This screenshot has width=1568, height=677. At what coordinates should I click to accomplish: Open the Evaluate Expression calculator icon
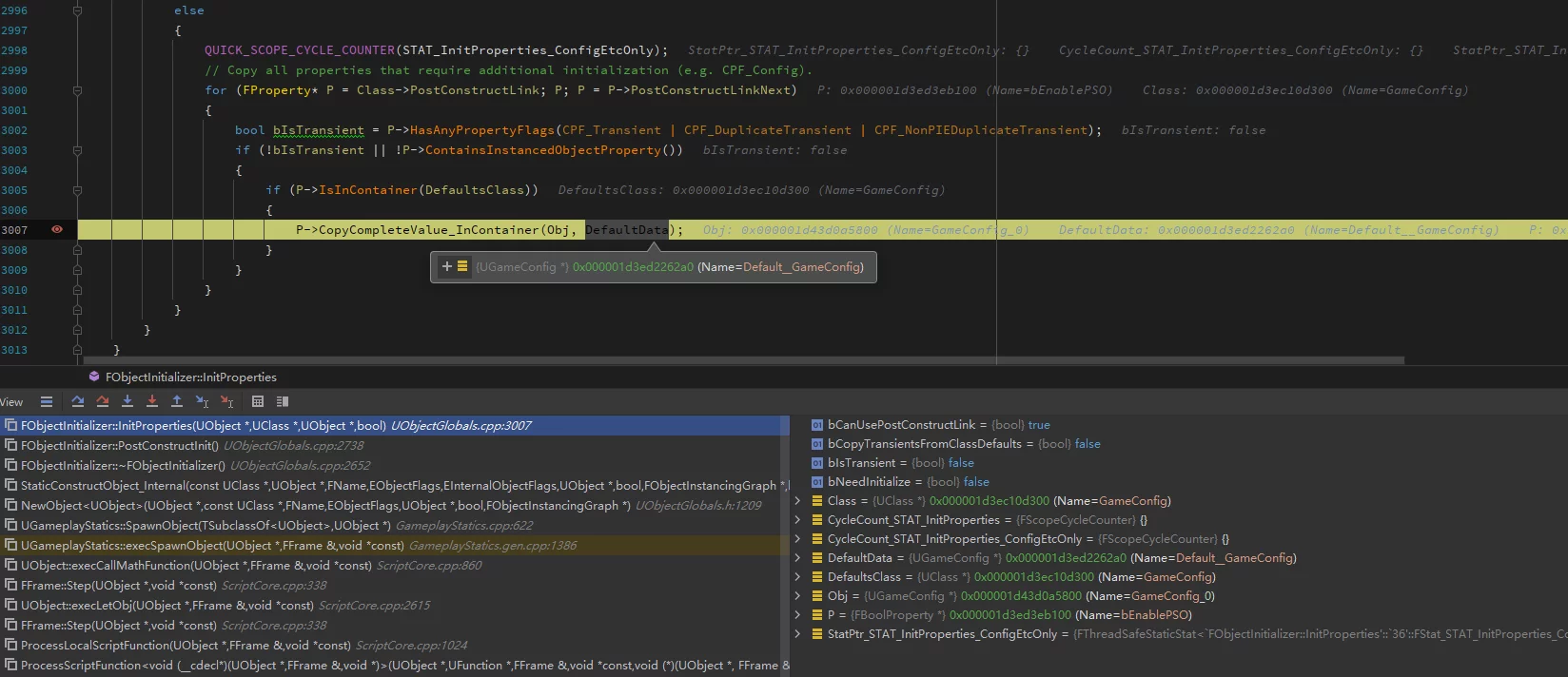point(258,402)
